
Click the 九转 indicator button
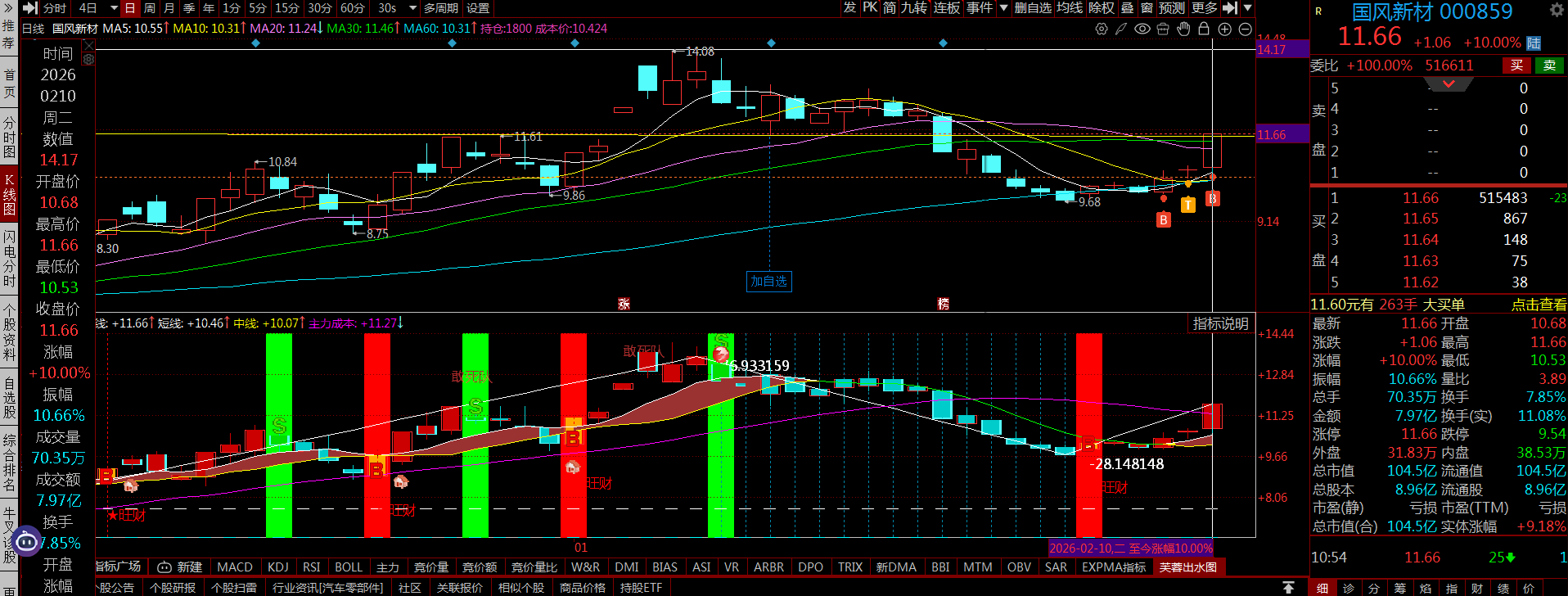click(x=914, y=8)
